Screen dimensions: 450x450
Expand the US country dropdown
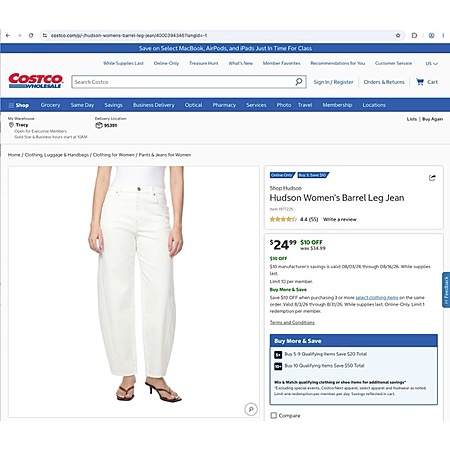point(432,63)
